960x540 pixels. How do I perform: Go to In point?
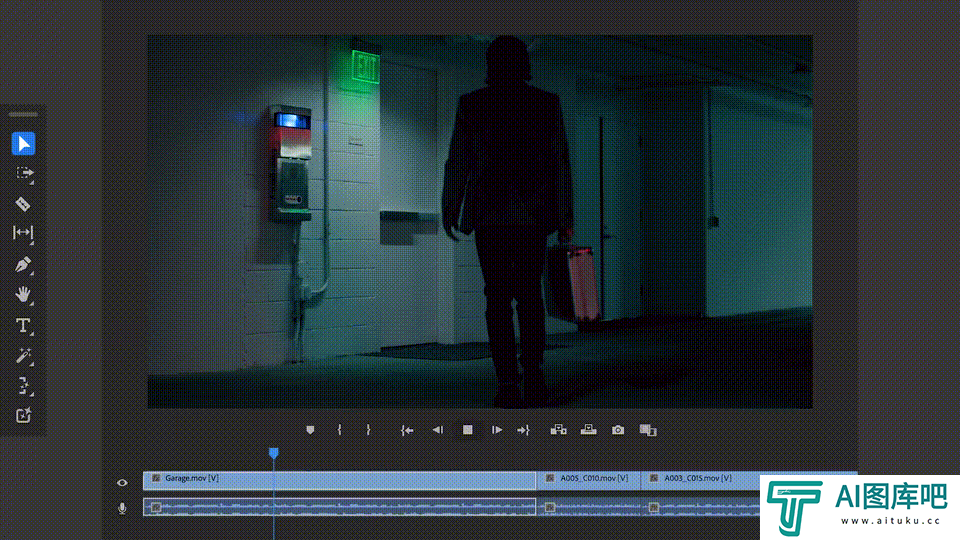click(x=407, y=430)
